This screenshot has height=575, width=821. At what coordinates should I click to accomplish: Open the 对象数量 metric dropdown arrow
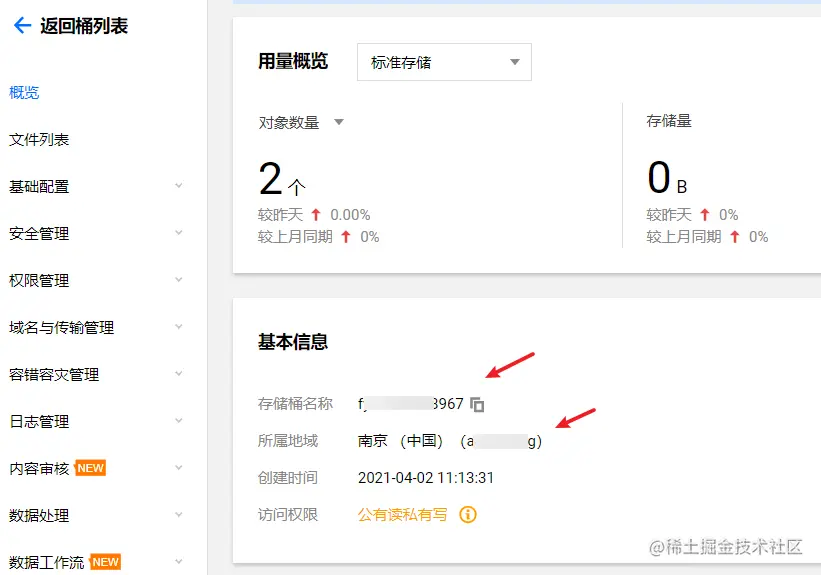[339, 122]
